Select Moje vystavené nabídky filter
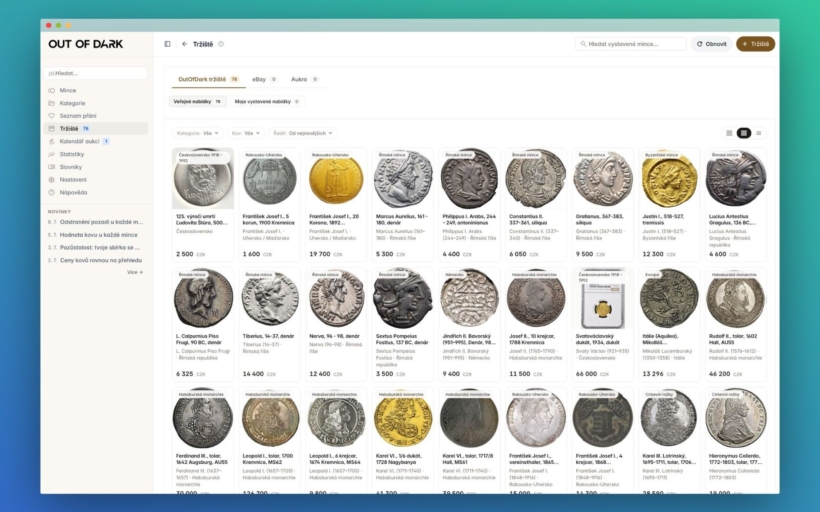This screenshot has height=512, width=820. point(267,101)
